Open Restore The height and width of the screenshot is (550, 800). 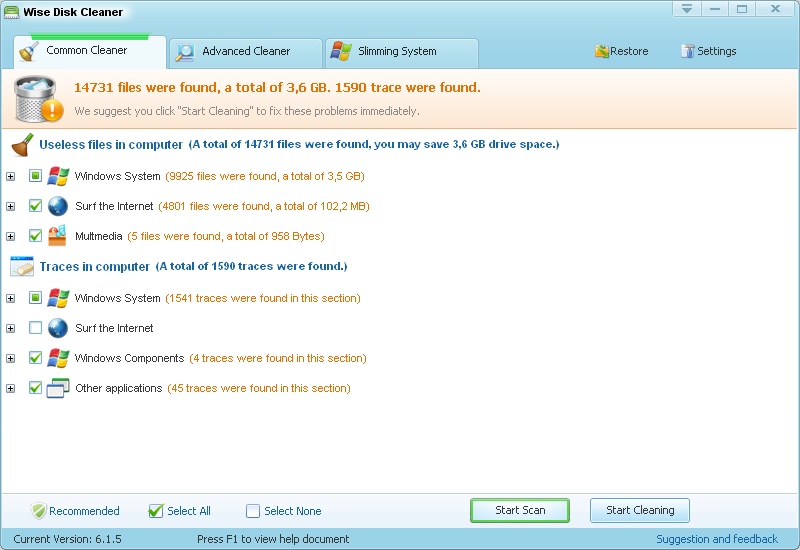click(622, 51)
